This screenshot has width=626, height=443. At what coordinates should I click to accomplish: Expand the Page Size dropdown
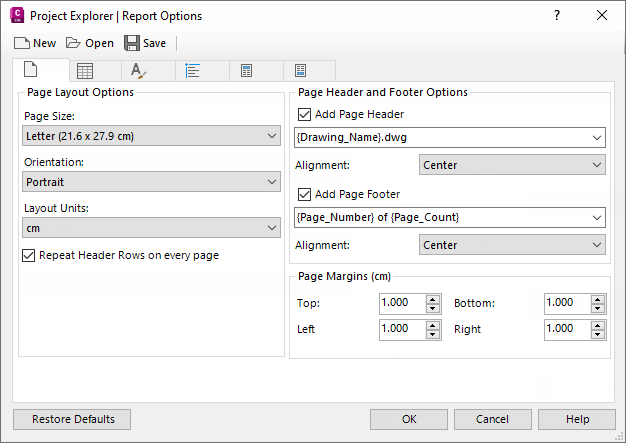click(273, 136)
